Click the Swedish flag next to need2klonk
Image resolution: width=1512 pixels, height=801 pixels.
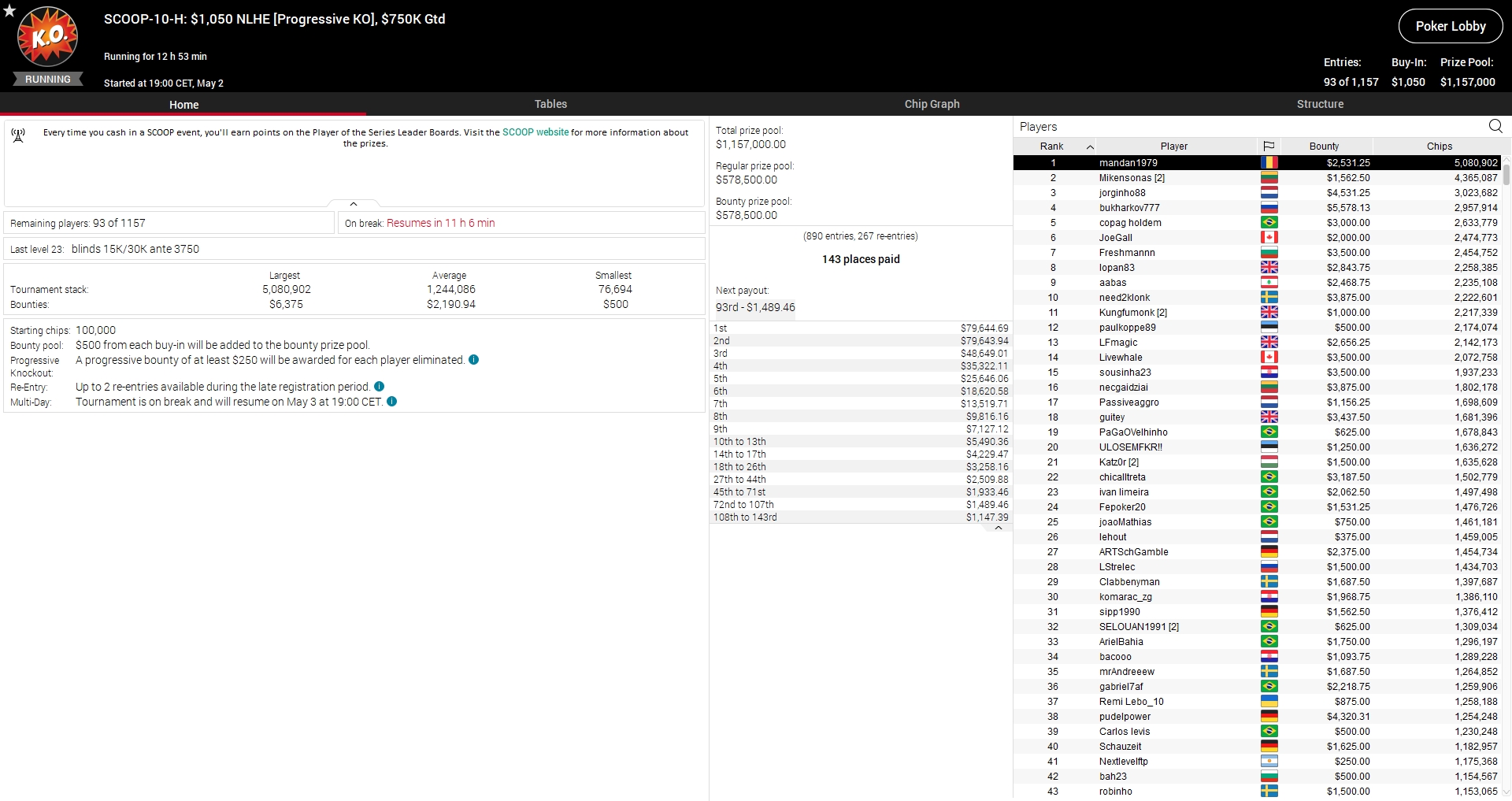(1269, 298)
